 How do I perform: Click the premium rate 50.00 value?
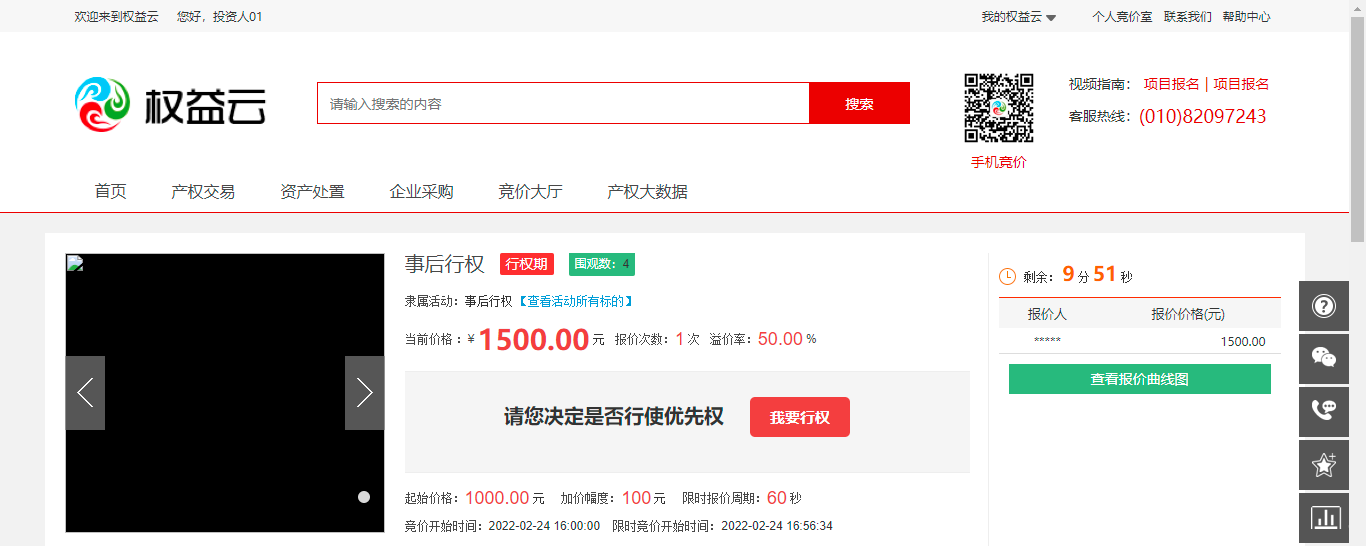(780, 339)
